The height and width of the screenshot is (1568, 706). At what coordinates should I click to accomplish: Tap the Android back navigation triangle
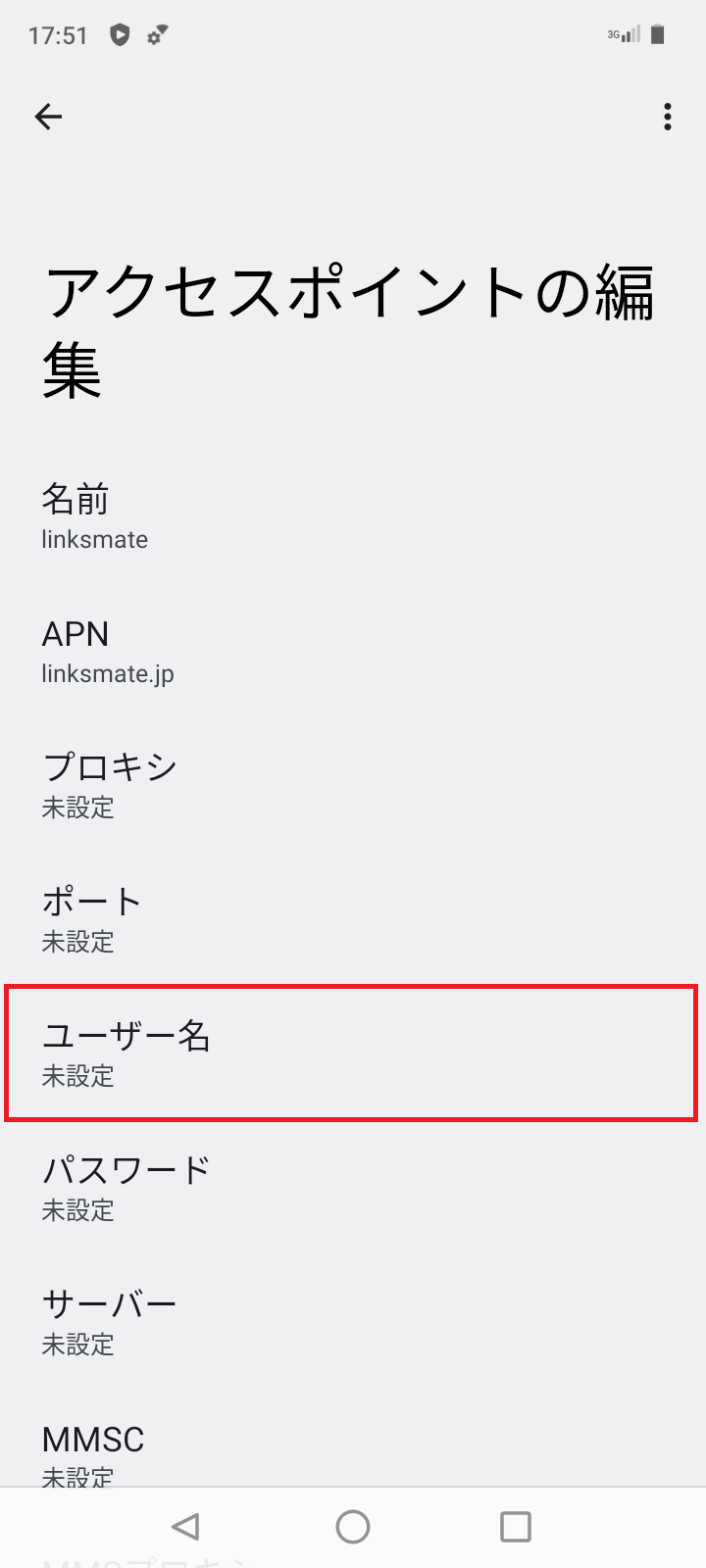(x=185, y=1526)
